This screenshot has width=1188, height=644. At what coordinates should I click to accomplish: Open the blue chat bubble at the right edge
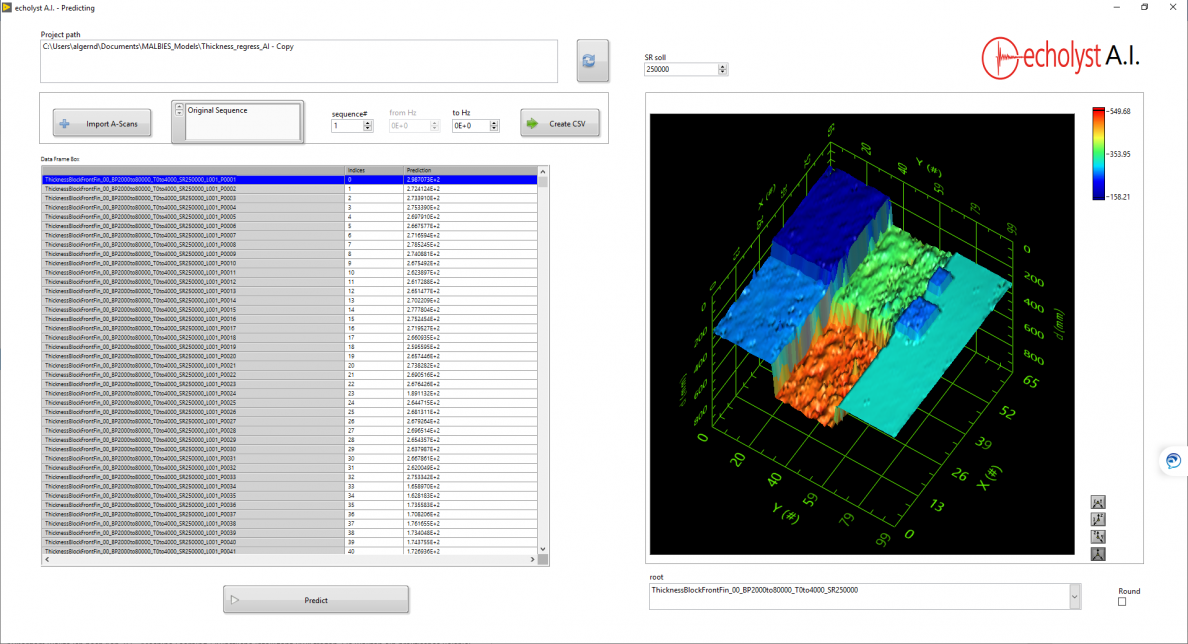pos(1172,461)
